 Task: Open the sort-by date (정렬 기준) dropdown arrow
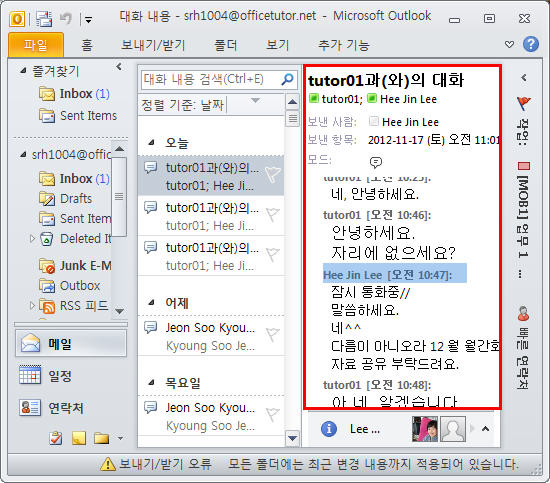click(x=256, y=101)
